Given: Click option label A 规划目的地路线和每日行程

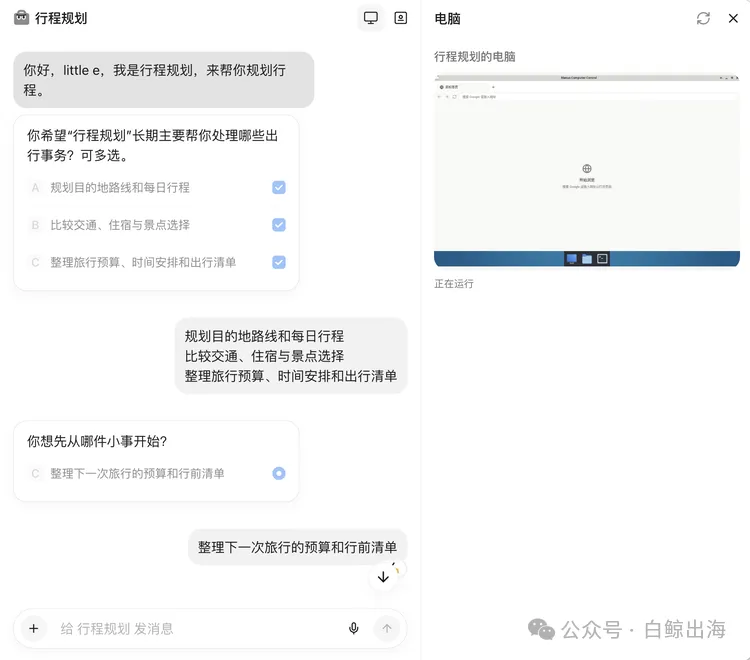Looking at the screenshot, I should click(120, 187).
